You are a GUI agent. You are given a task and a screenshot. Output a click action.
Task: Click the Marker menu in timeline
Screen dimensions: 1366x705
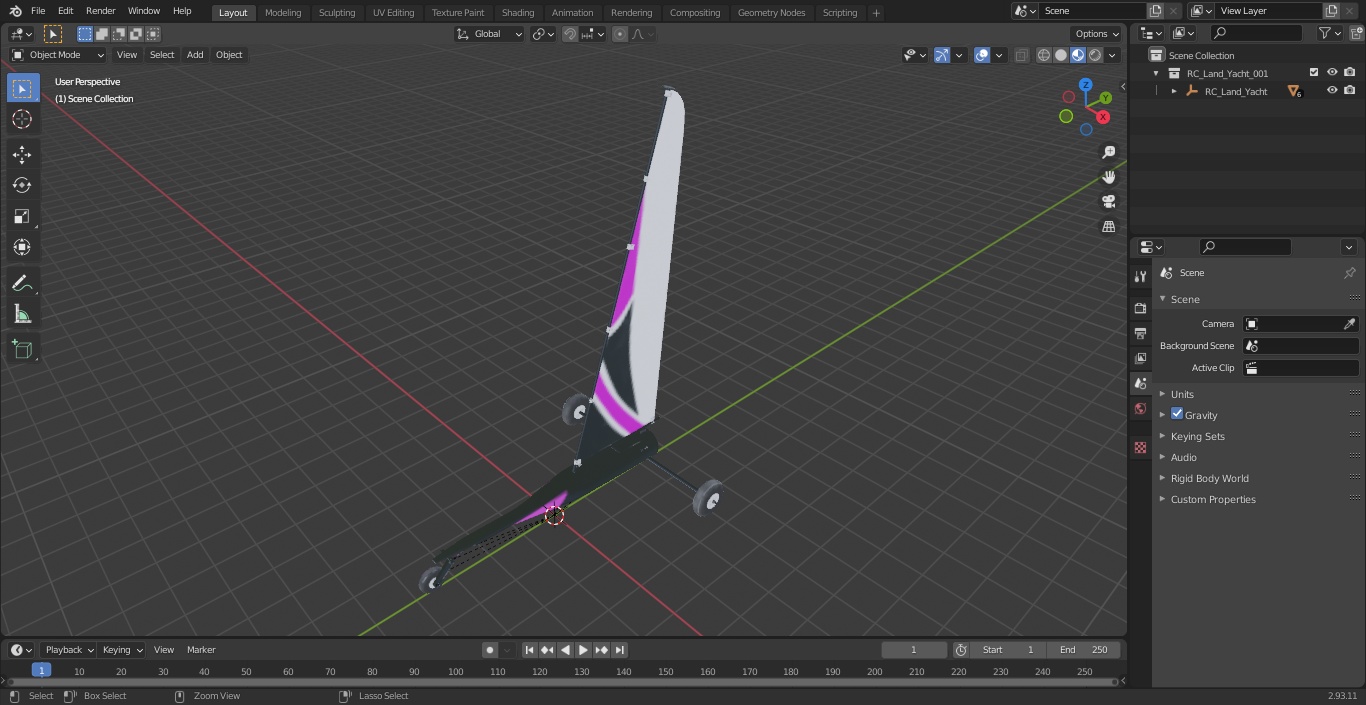click(201, 650)
